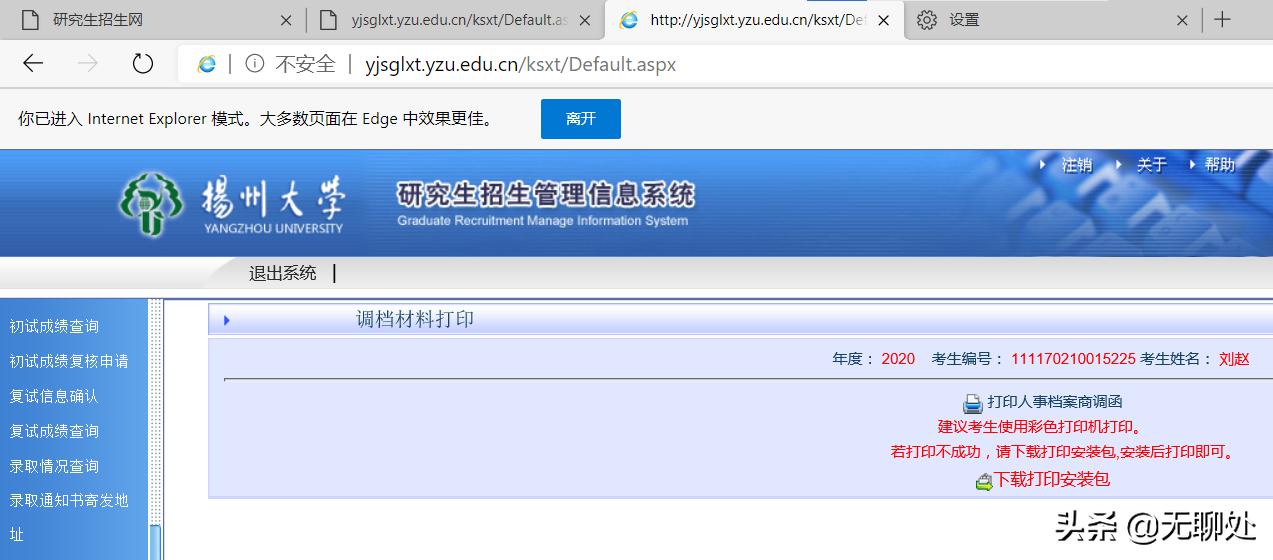
Task: Click the Internet Explorer mode icon in the address bar
Action: 207,64
